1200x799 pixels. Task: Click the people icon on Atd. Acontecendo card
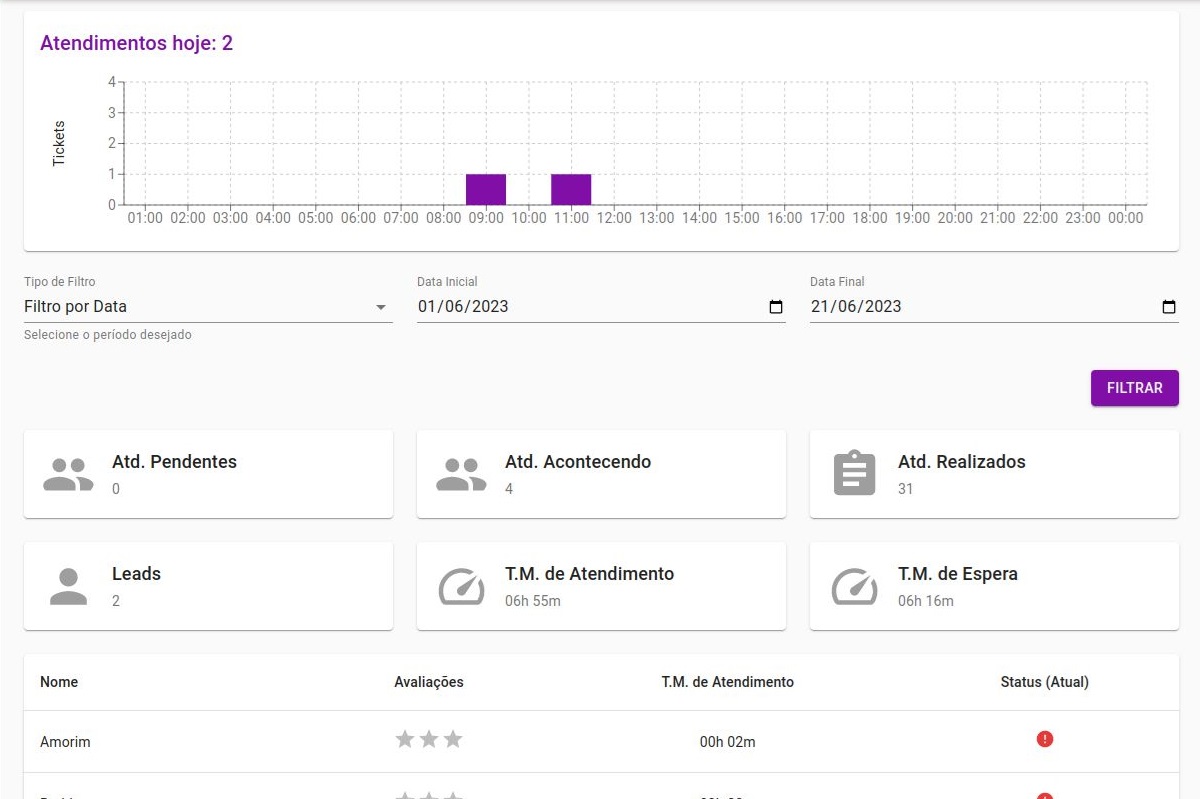point(459,474)
